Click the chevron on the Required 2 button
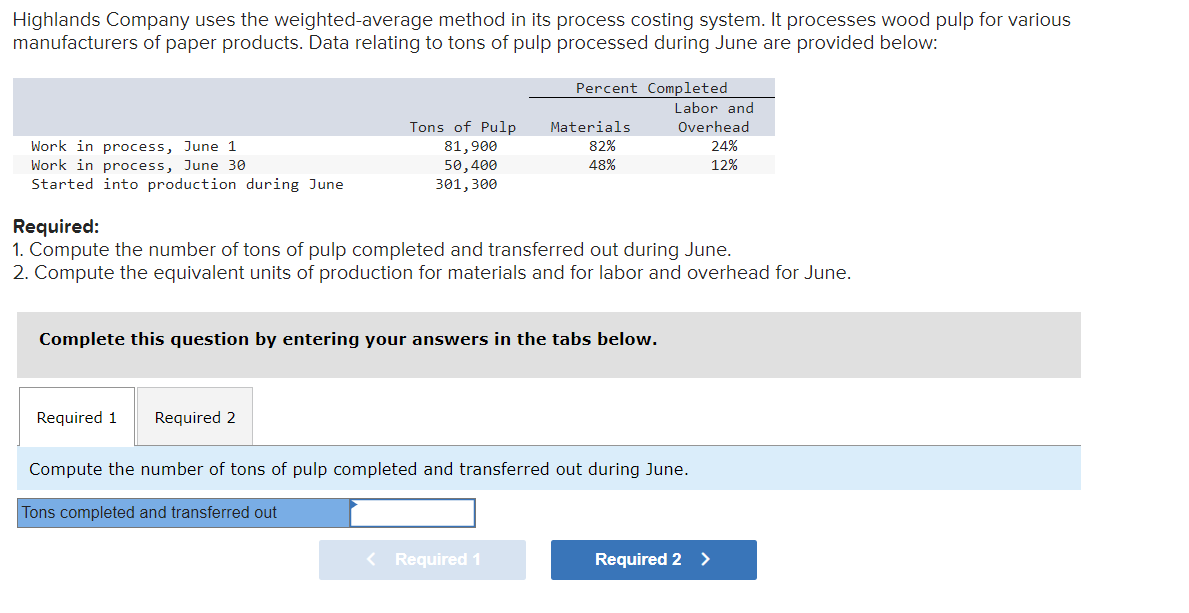 (x=706, y=560)
